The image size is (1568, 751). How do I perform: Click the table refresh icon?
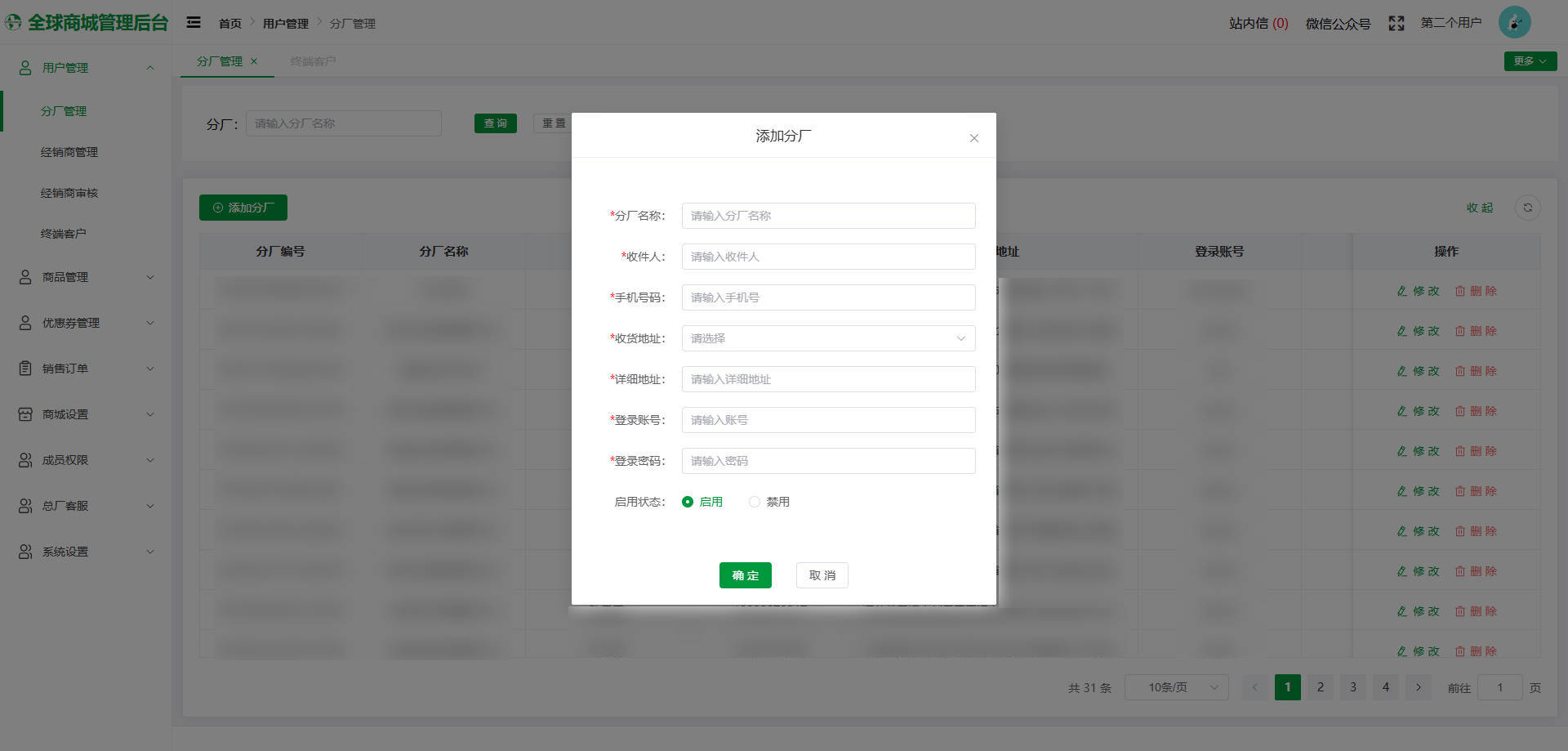(x=1527, y=208)
